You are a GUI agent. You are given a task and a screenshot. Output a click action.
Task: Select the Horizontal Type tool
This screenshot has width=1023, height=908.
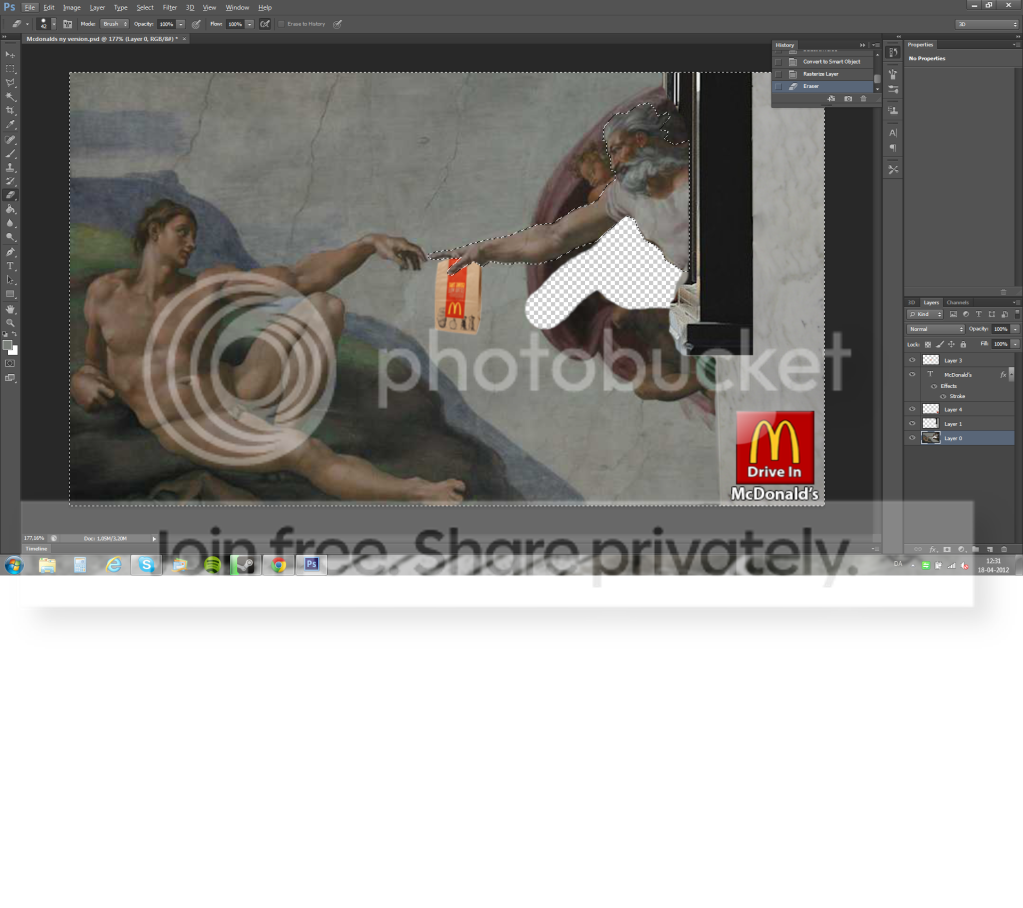coord(10,266)
